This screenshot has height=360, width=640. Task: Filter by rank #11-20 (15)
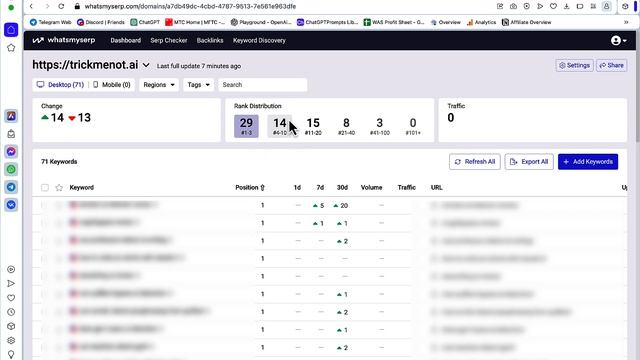(x=313, y=126)
